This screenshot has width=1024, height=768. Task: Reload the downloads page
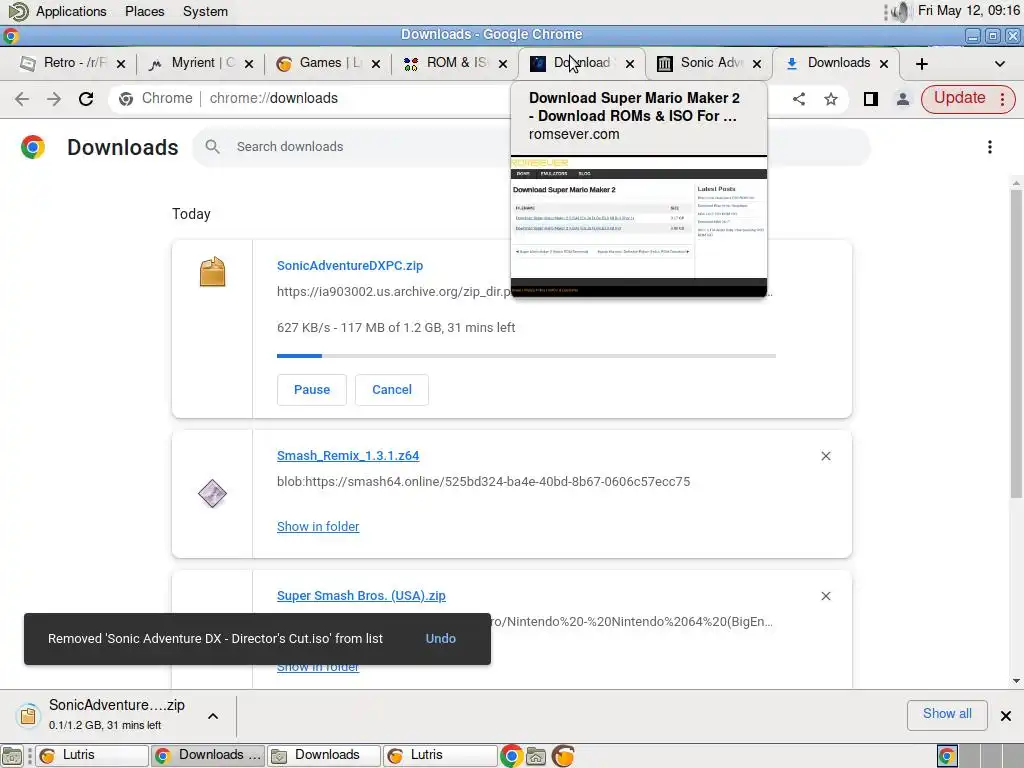click(x=86, y=99)
